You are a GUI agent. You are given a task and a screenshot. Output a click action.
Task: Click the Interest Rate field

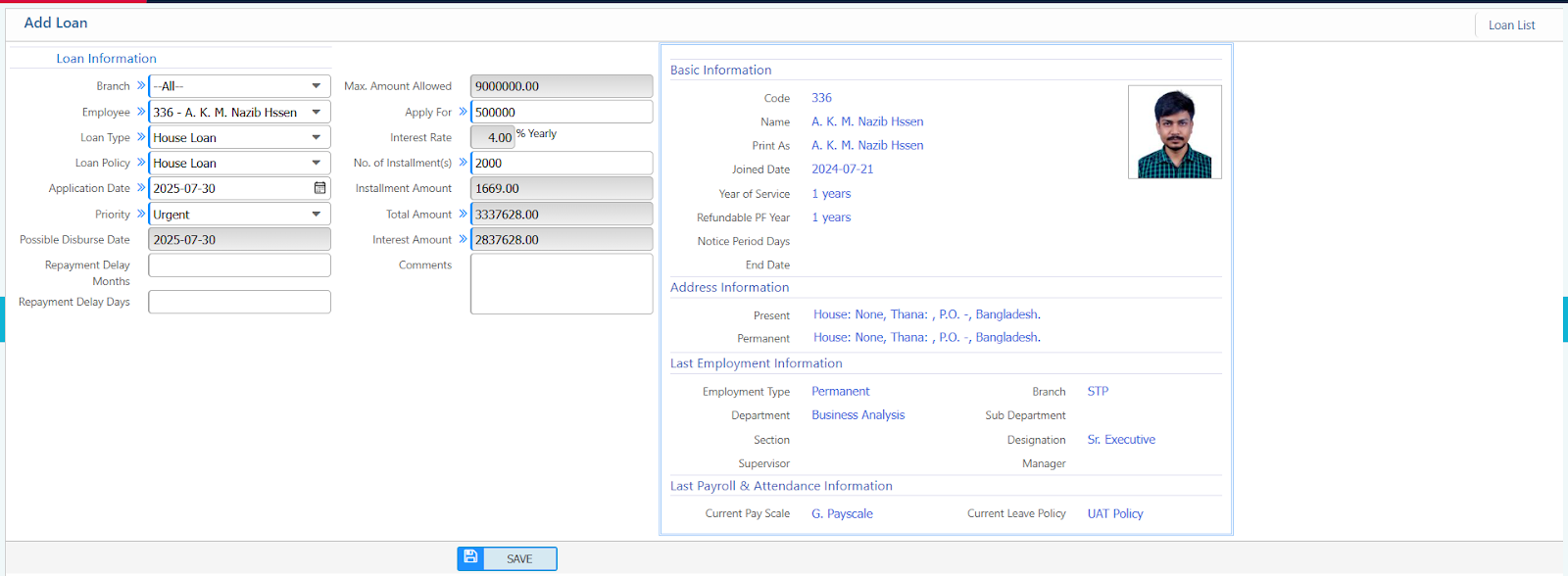pyautogui.click(x=493, y=137)
